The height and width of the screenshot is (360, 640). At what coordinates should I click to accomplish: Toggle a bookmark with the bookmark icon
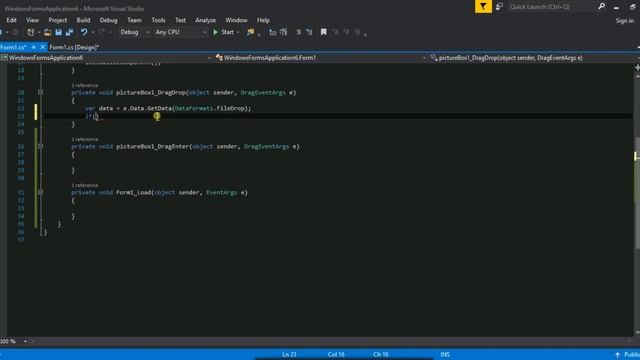(x=324, y=32)
